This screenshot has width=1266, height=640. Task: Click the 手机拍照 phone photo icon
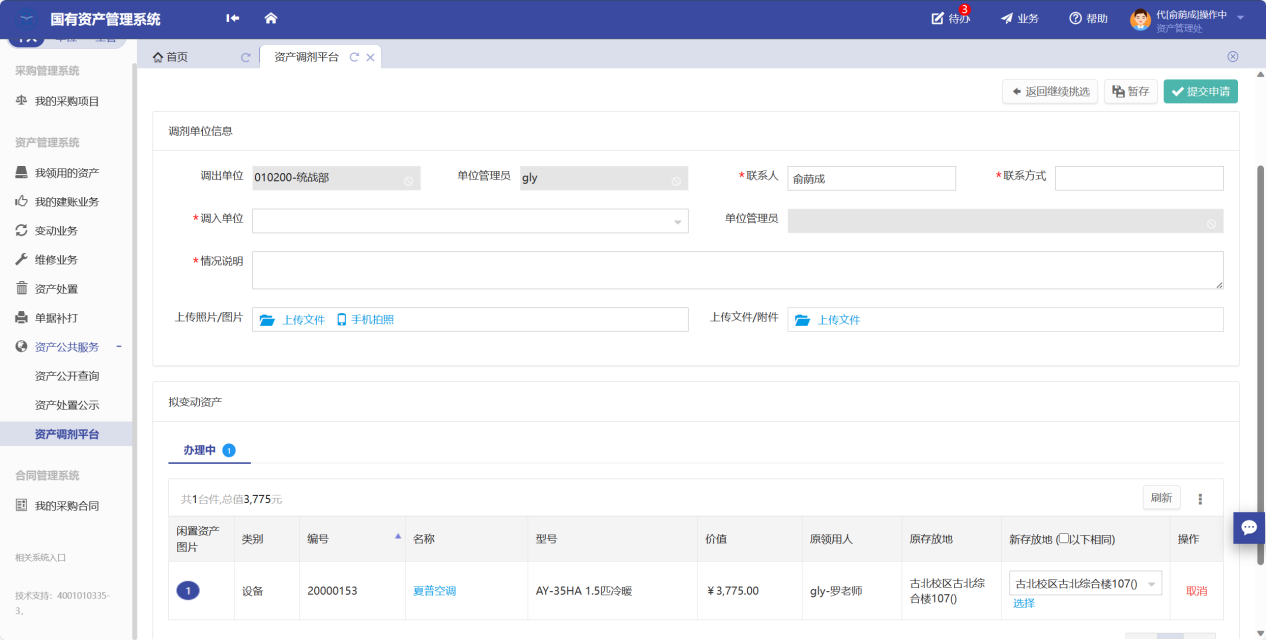[x=342, y=320]
